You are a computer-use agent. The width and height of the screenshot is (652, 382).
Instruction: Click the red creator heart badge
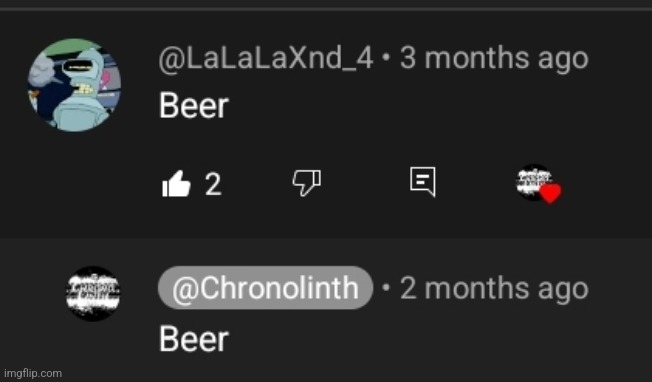pos(551,193)
